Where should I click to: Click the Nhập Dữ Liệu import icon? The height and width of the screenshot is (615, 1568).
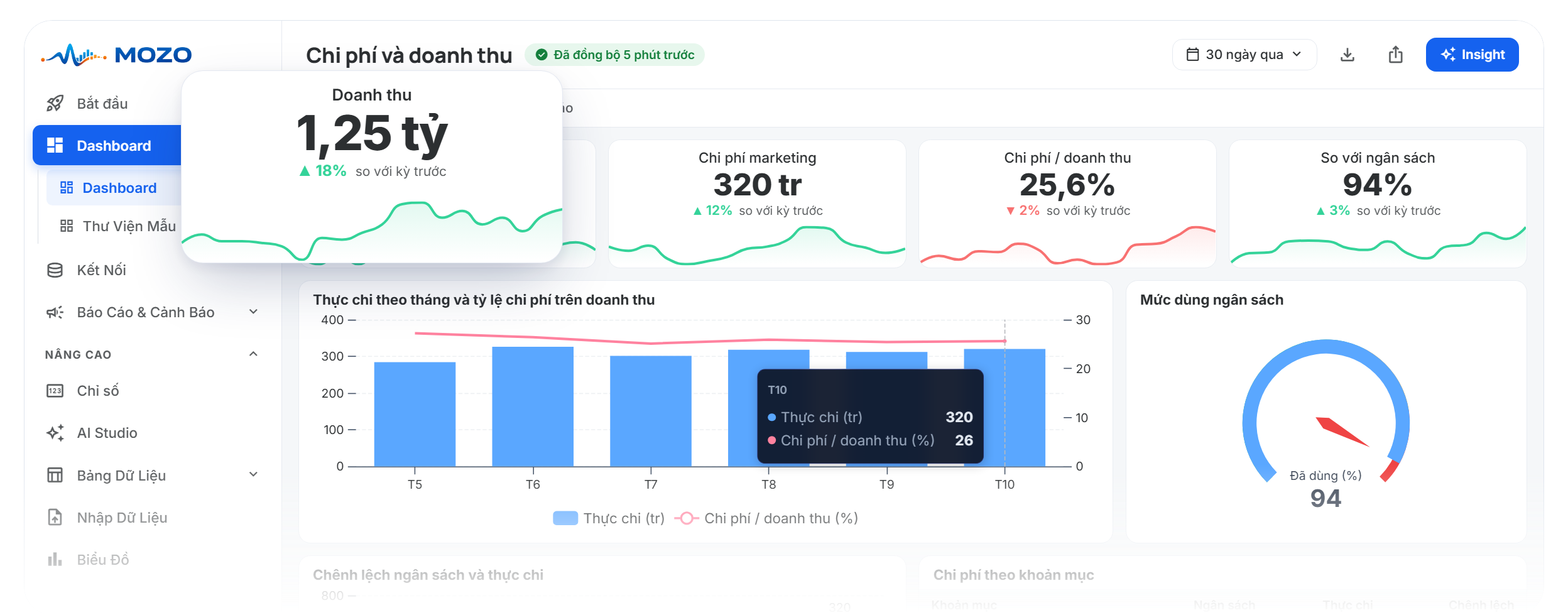pyautogui.click(x=55, y=517)
